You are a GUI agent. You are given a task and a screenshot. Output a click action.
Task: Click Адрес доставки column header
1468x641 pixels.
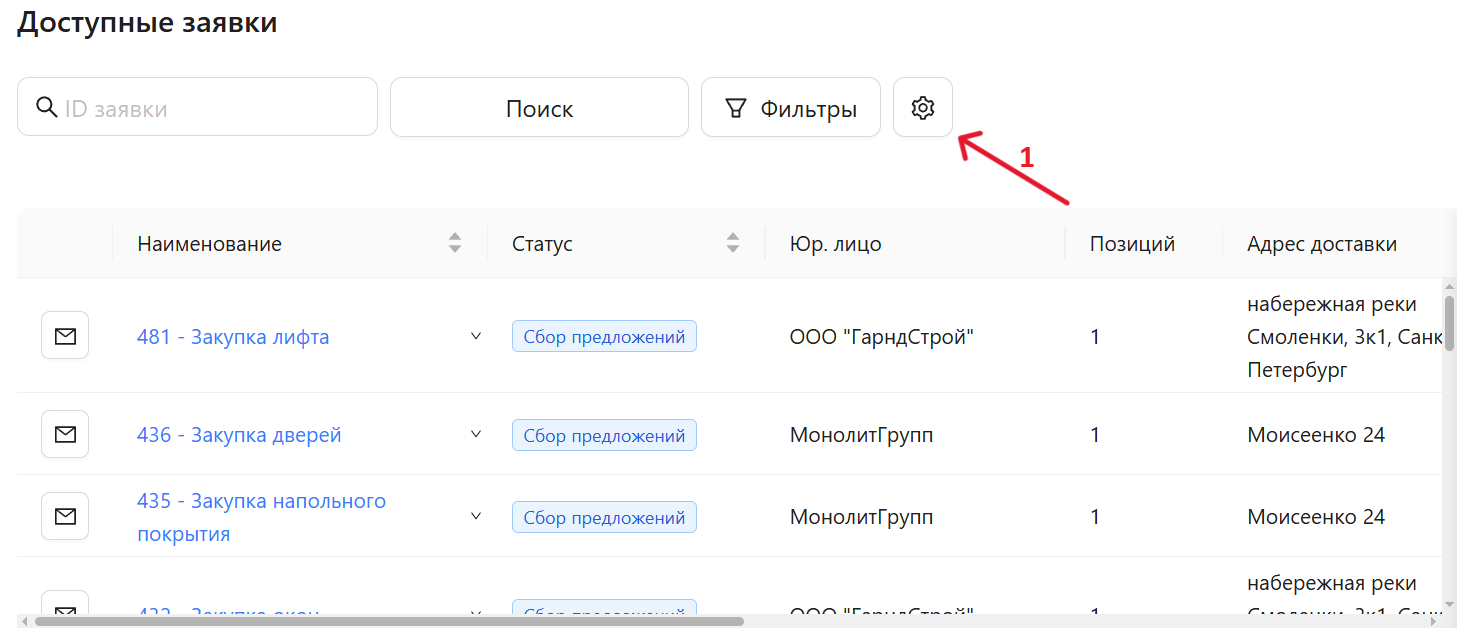click(1322, 243)
